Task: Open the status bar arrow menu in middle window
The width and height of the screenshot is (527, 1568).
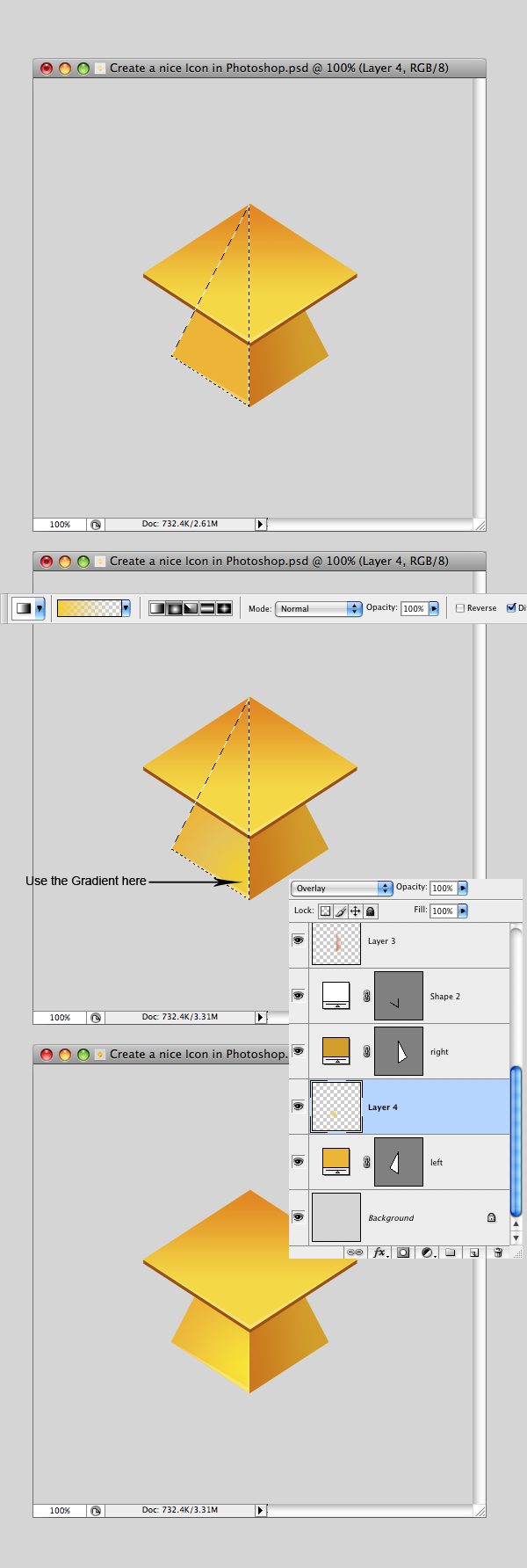Action: pos(260,1018)
